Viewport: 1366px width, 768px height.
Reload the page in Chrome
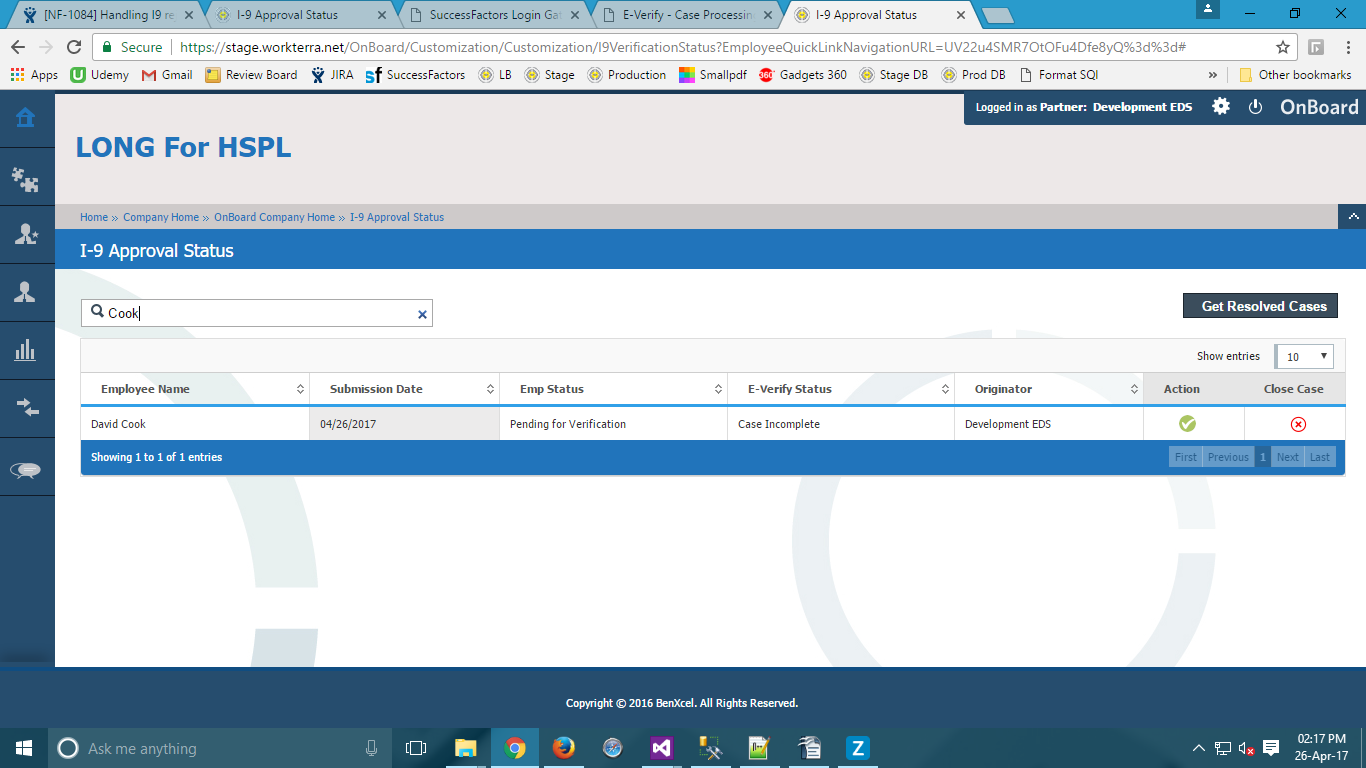74,47
